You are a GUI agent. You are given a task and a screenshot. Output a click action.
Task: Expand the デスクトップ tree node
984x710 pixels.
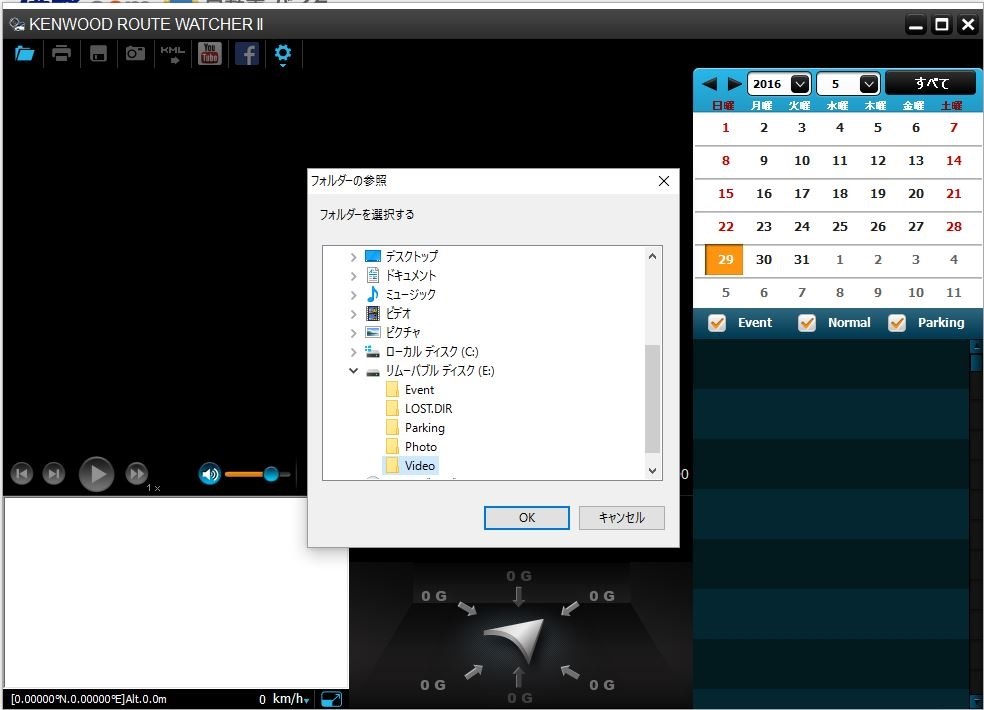coord(353,257)
